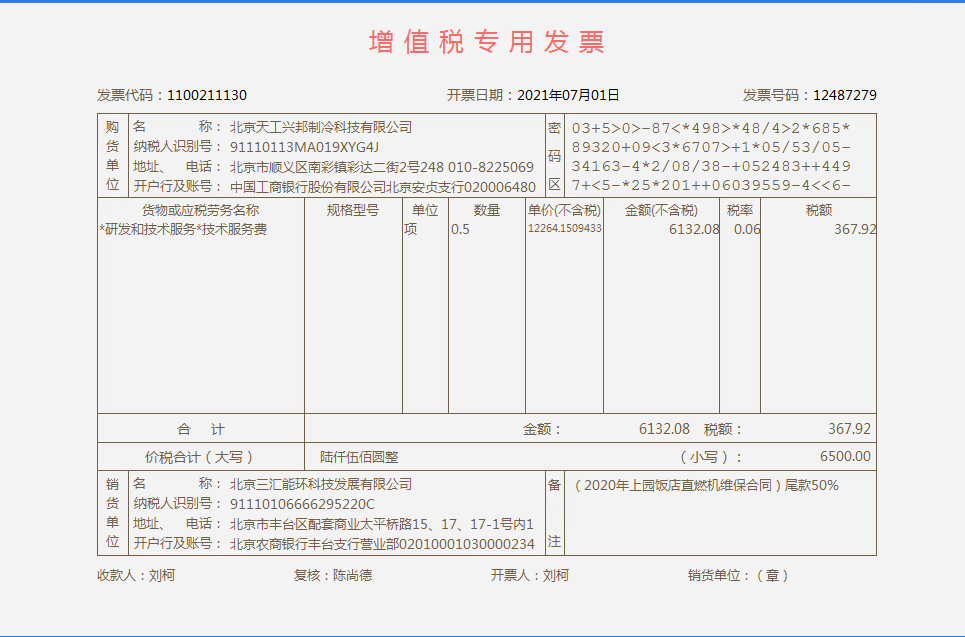Click buyer name 北京天工兴邦制冷科技有限公司
The width and height of the screenshot is (965, 637).
(321, 127)
